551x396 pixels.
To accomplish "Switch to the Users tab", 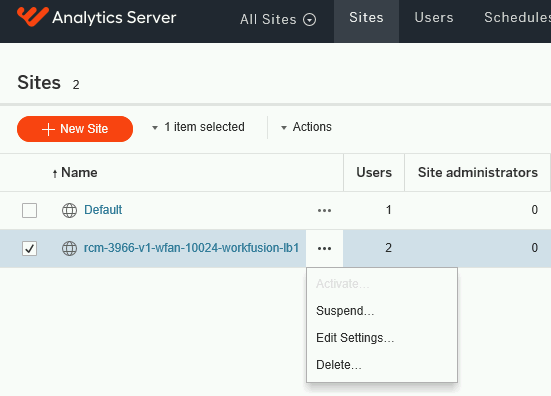I will [434, 18].
